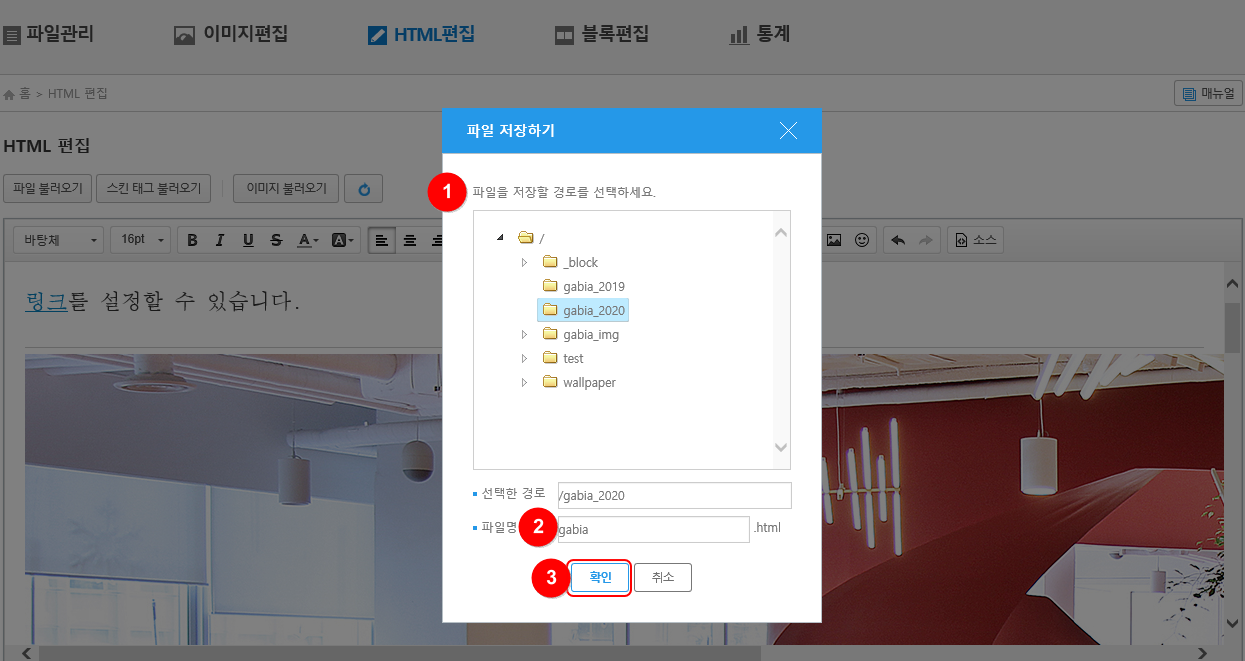Viewport: 1245px width, 661px height.
Task: Go to the 블록편집 tab
Action: click(x=602, y=35)
